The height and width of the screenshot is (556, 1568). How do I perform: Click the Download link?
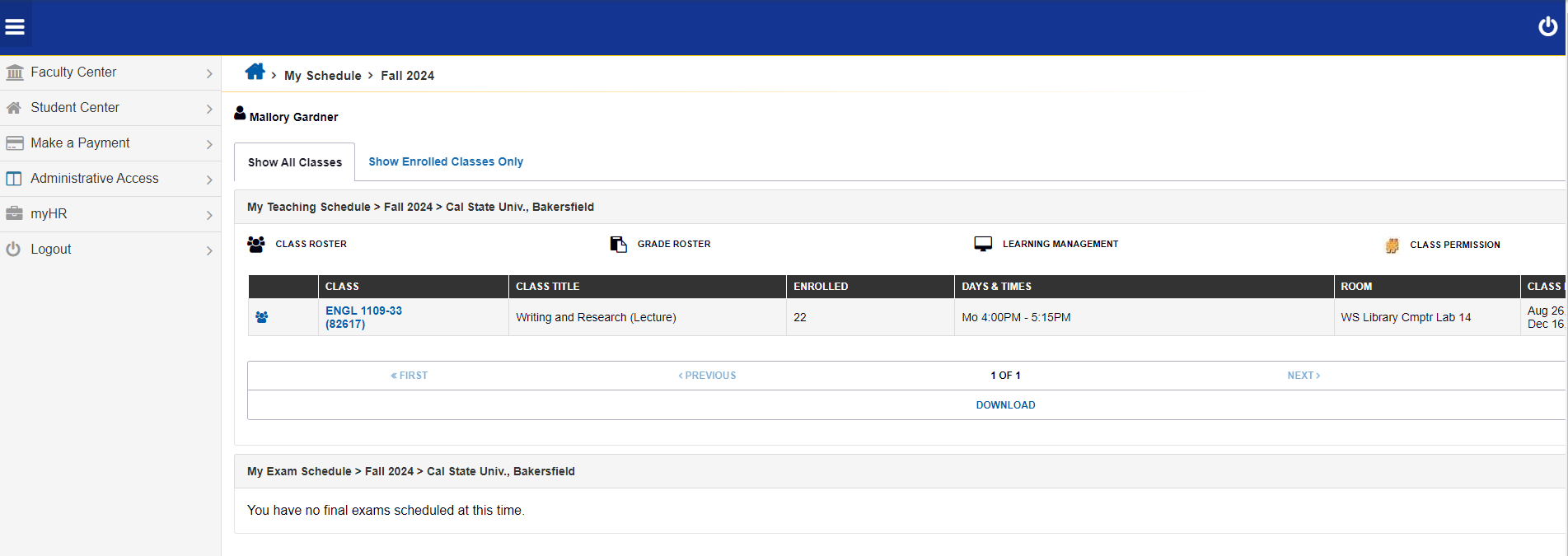coord(1005,405)
